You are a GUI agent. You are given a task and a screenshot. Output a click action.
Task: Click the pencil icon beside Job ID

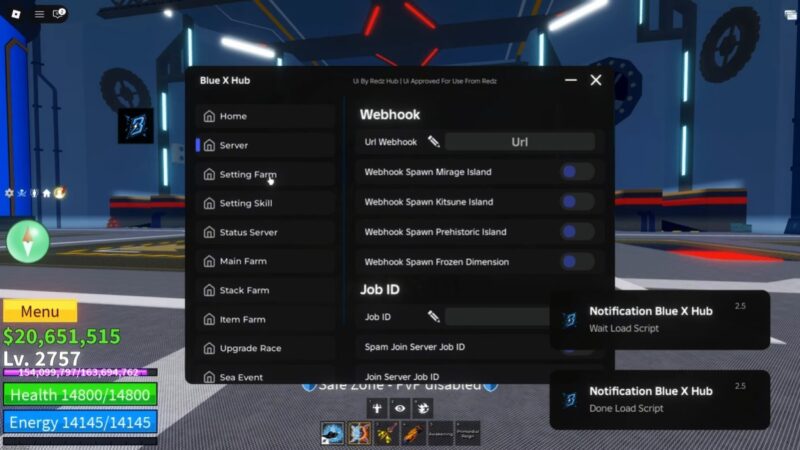(434, 316)
